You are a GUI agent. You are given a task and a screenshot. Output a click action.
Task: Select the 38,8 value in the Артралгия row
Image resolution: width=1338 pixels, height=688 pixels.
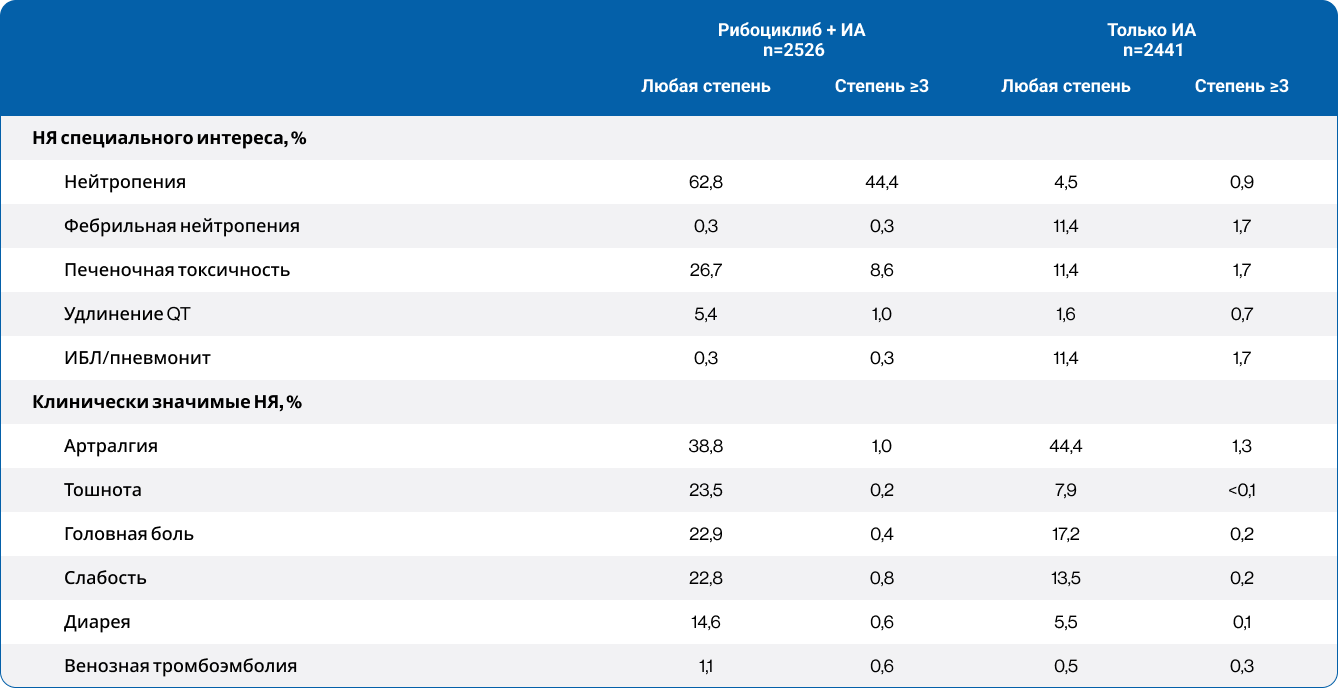(707, 446)
